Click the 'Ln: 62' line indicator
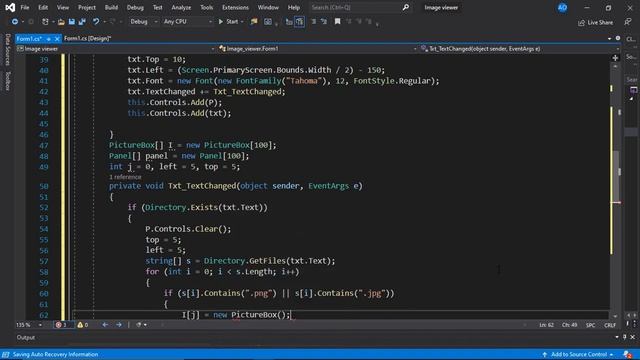 coord(546,325)
